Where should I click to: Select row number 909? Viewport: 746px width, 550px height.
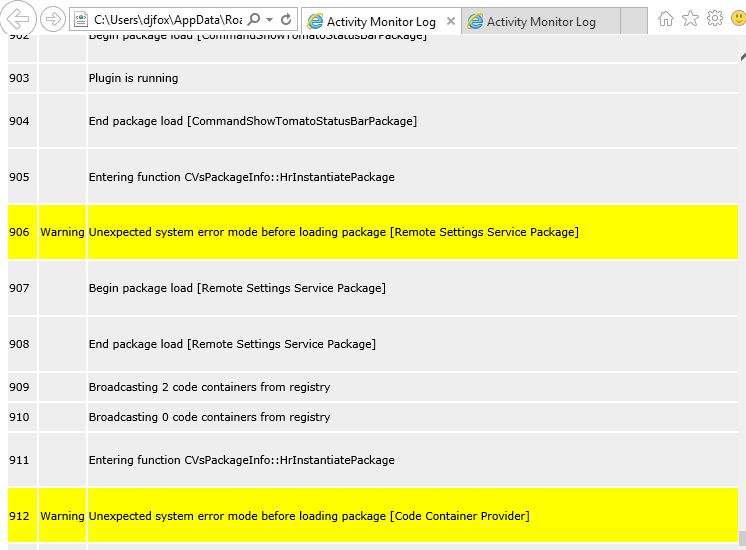point(19,387)
